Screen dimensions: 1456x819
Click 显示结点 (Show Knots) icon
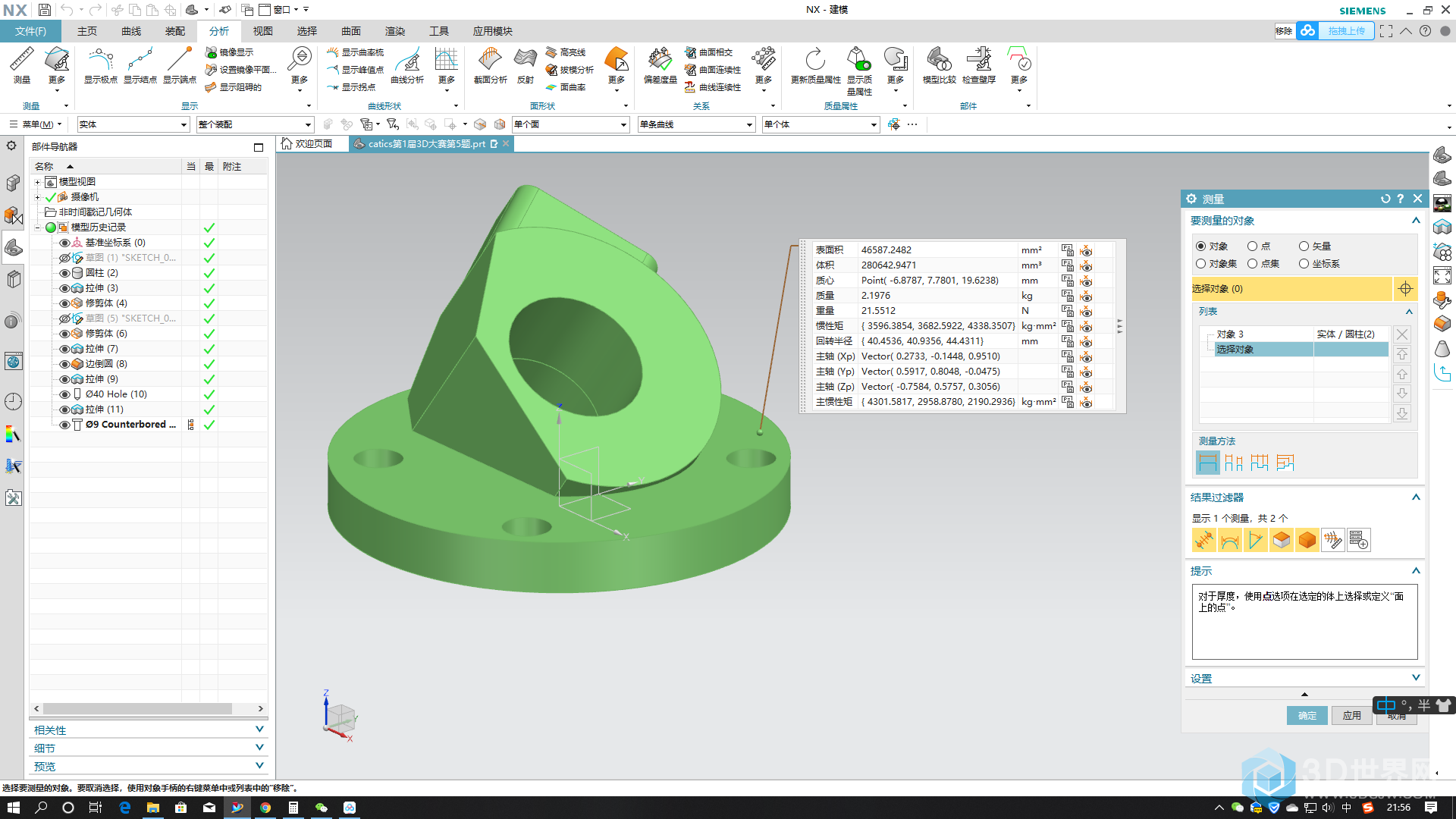(x=140, y=64)
